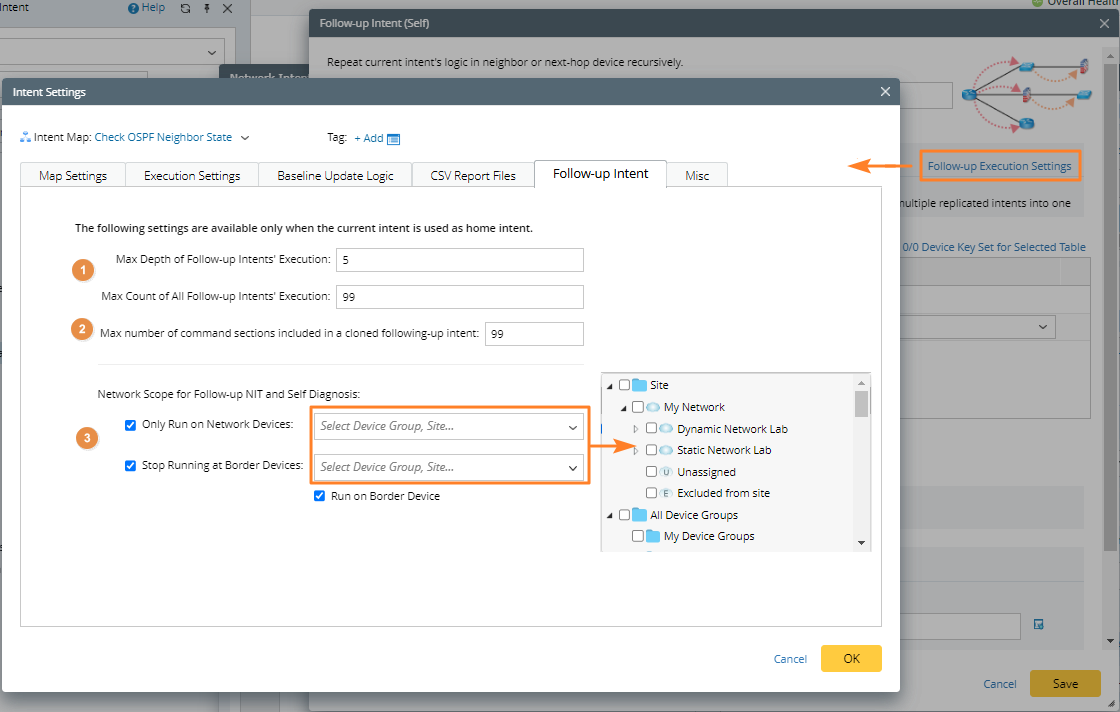Switch to the Execution Settings tab
This screenshot has width=1120, height=712.
click(x=192, y=175)
